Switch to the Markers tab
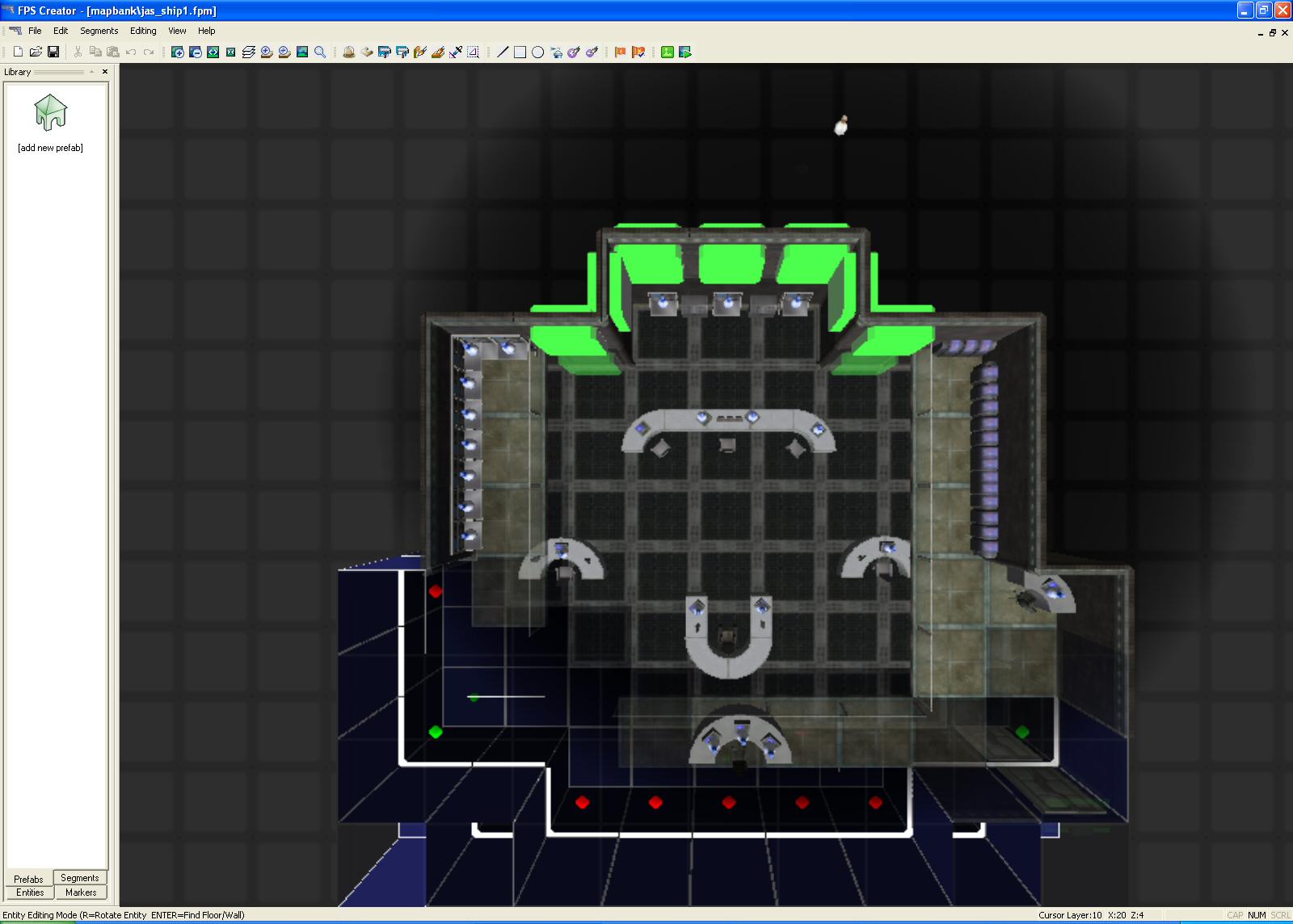The height and width of the screenshot is (924, 1293). point(81,892)
